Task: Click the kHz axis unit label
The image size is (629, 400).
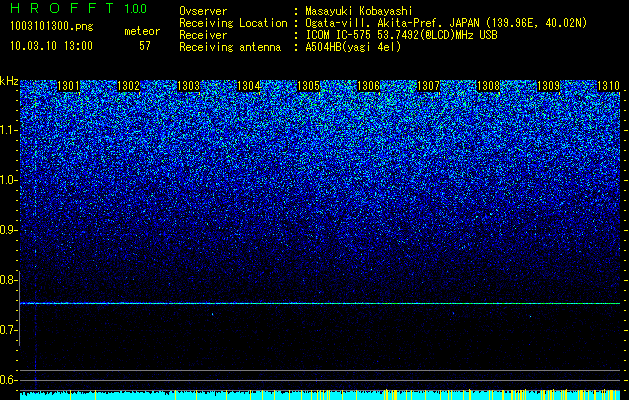Action: [x=9, y=81]
